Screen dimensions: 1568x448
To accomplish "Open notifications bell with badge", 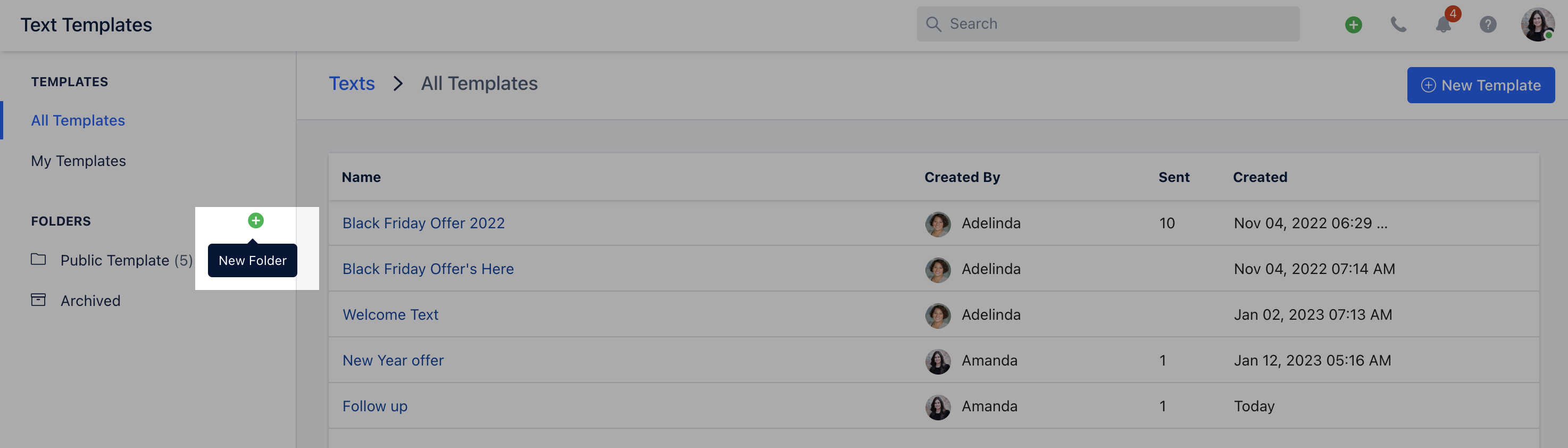I will (1443, 25).
